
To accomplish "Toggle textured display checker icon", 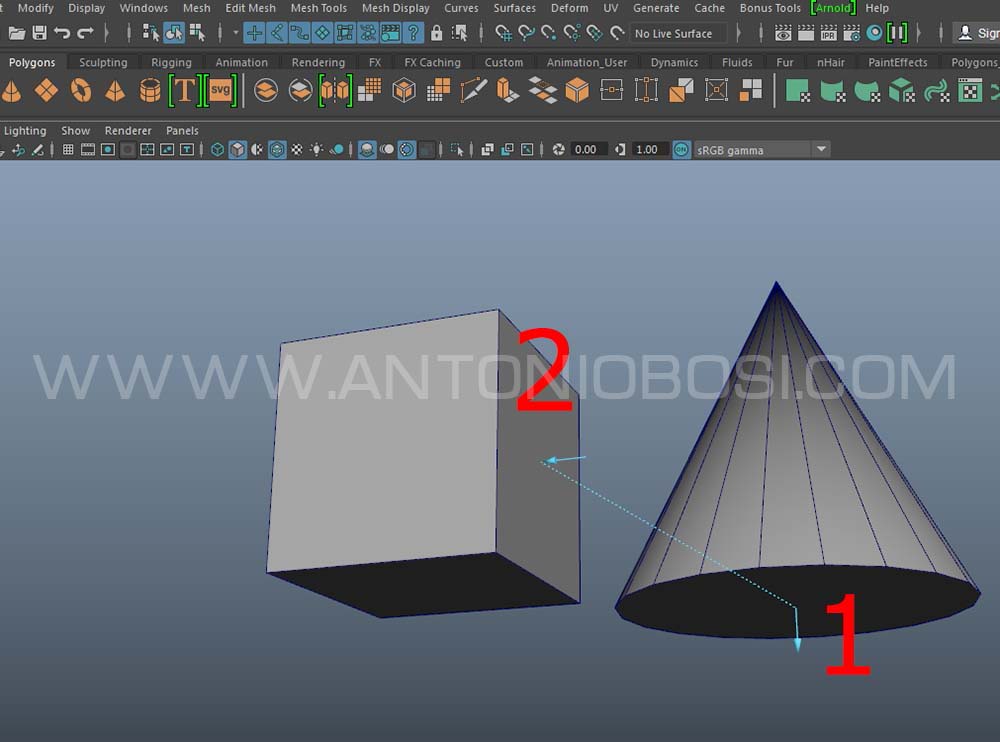I will tap(297, 150).
